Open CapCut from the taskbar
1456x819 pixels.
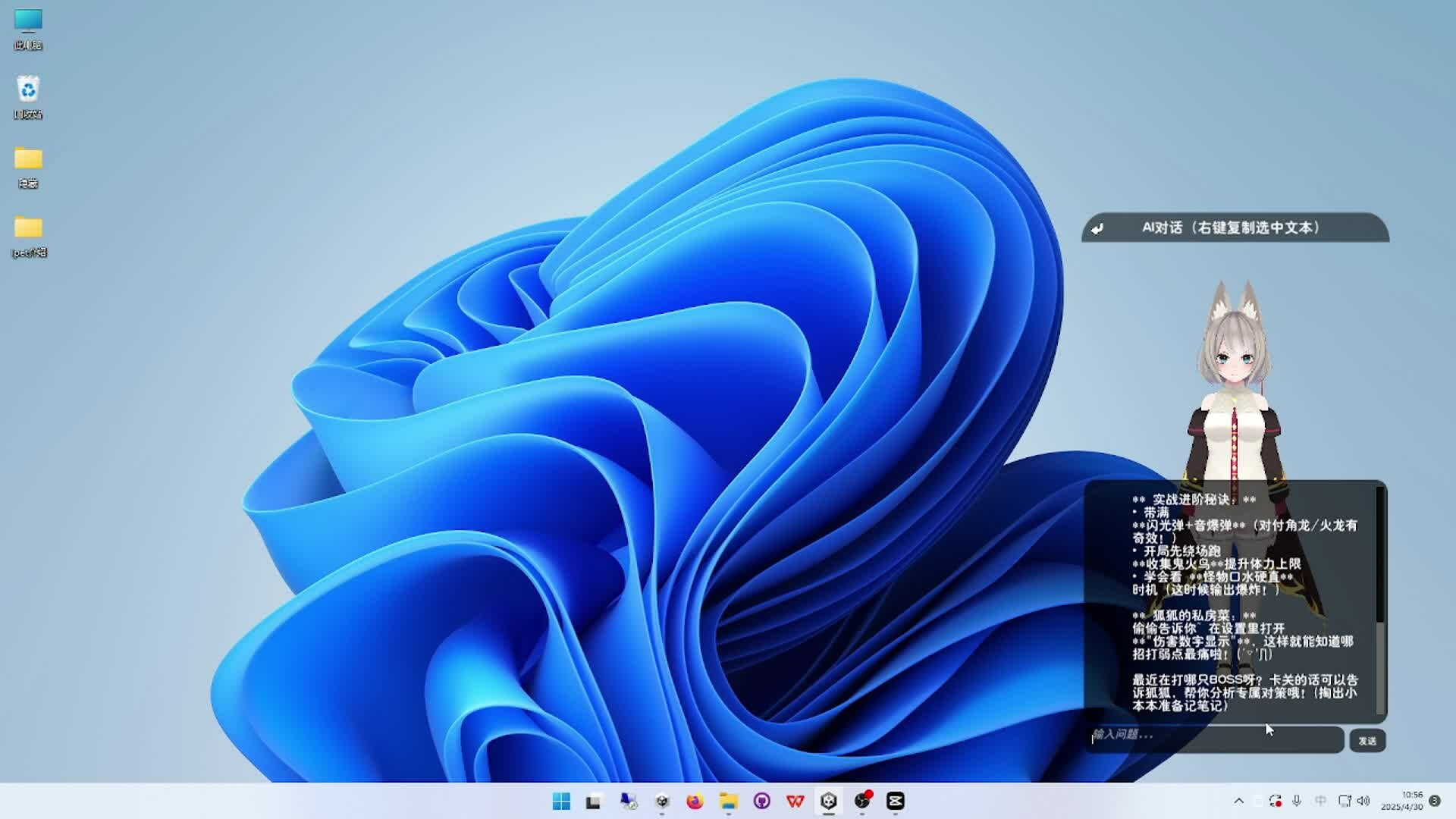click(895, 801)
